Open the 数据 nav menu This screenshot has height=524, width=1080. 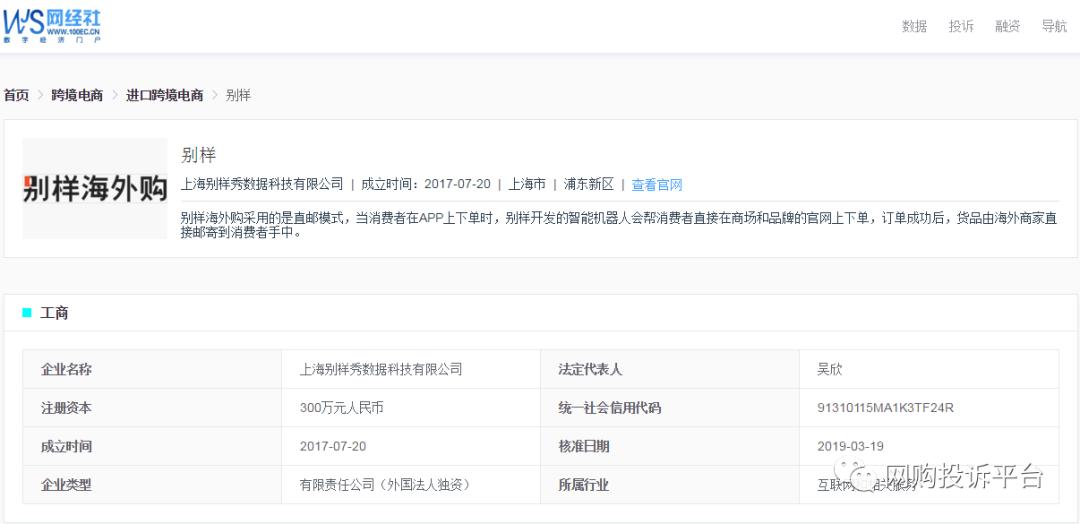914,27
